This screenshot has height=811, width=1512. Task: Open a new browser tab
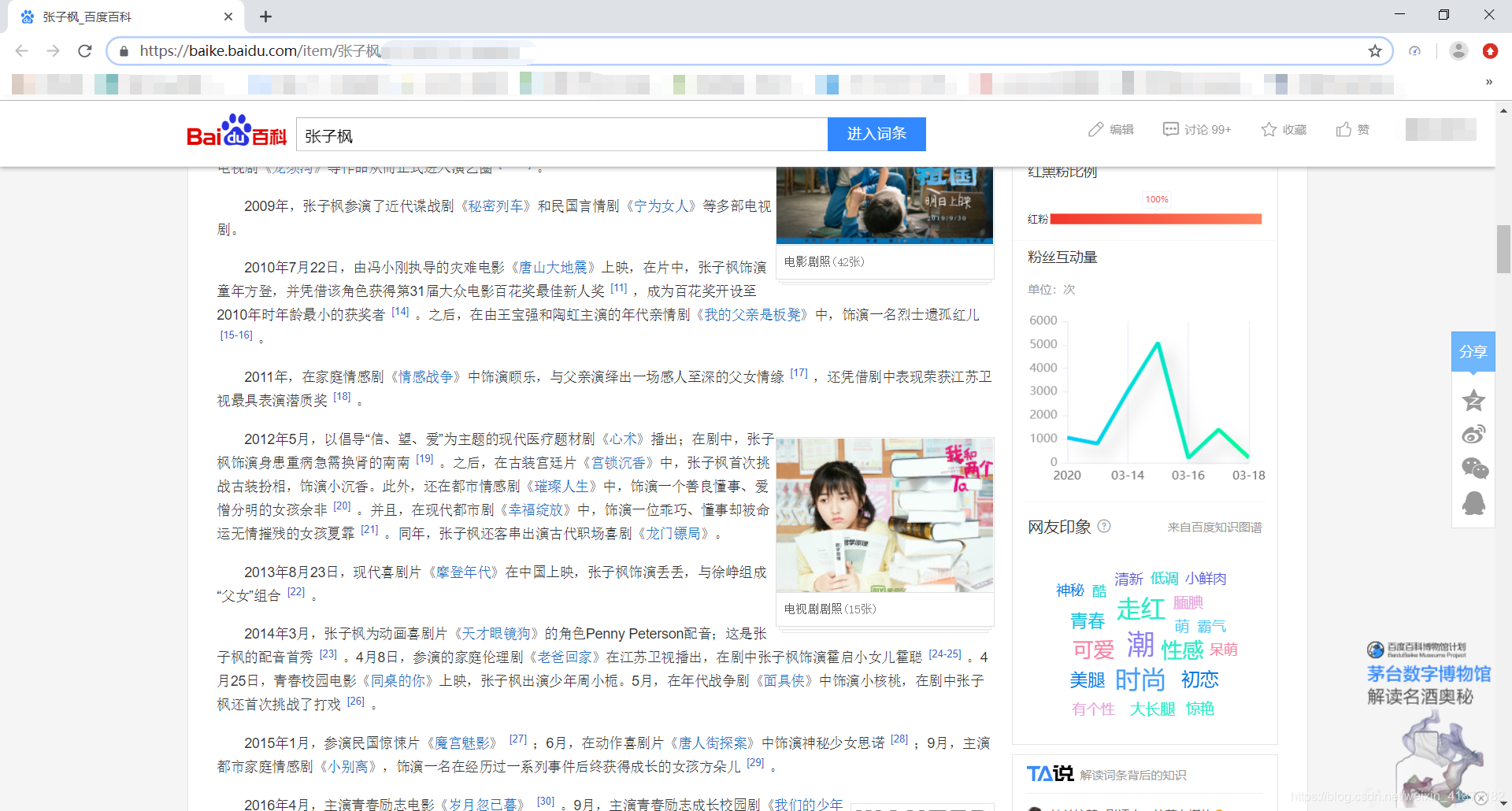[x=265, y=16]
